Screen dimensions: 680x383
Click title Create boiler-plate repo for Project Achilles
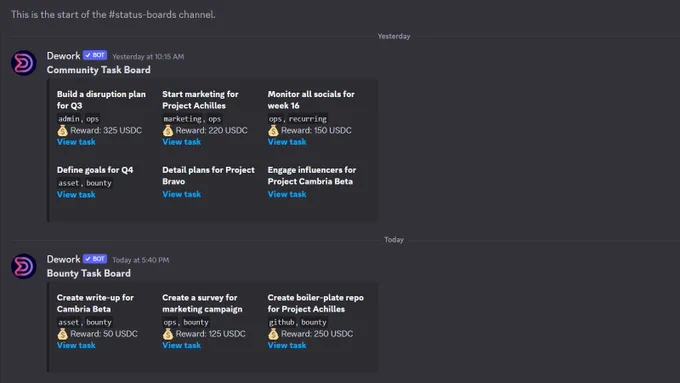316,303
